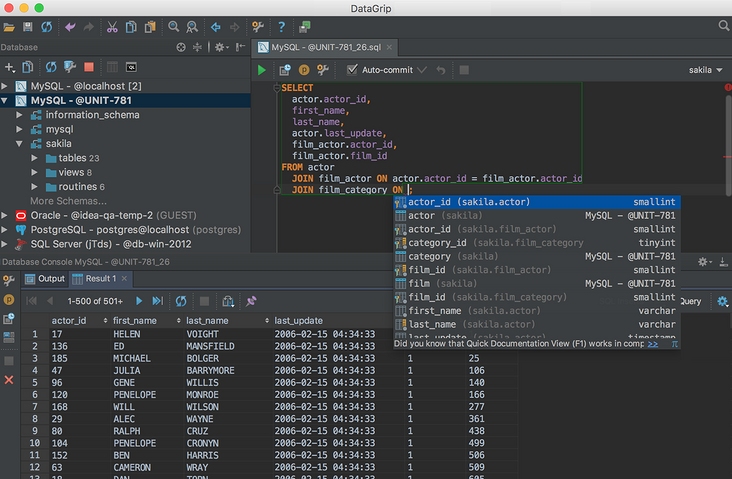The image size is (732, 479).
Task: Run the query with the green Execute button
Action: point(262,70)
